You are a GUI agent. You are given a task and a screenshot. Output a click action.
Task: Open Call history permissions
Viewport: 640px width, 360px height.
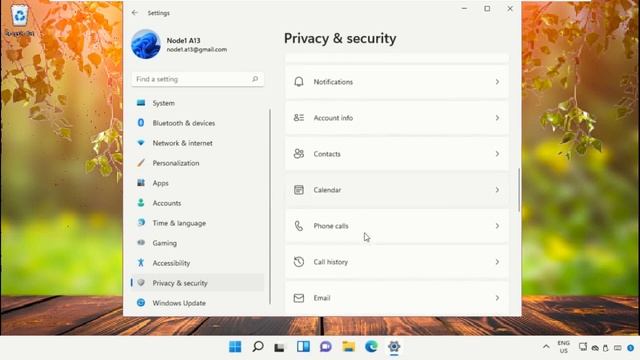[x=397, y=262]
